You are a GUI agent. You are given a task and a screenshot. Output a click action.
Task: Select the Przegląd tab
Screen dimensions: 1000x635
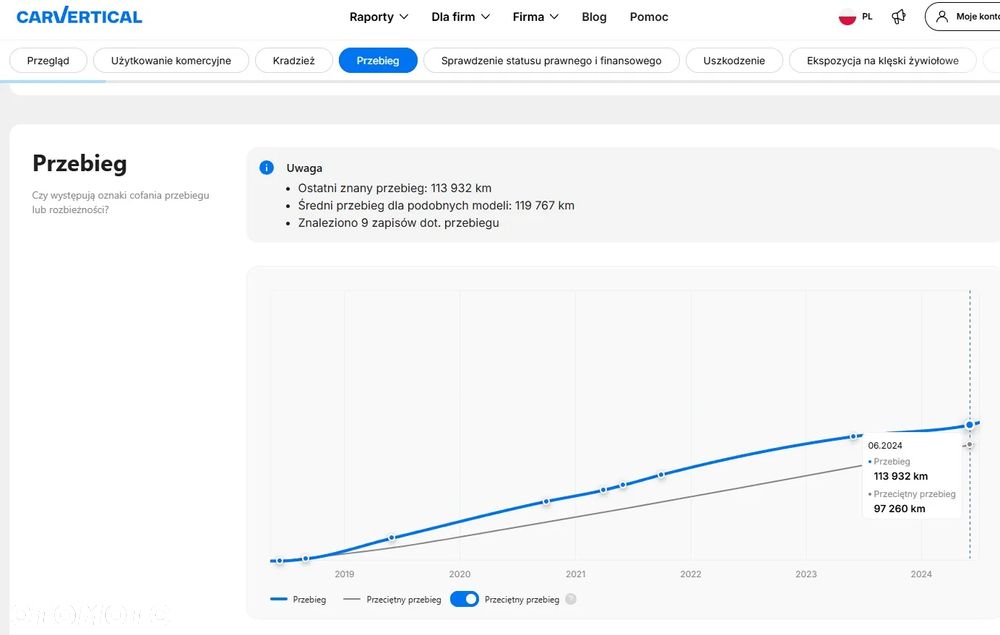(48, 60)
